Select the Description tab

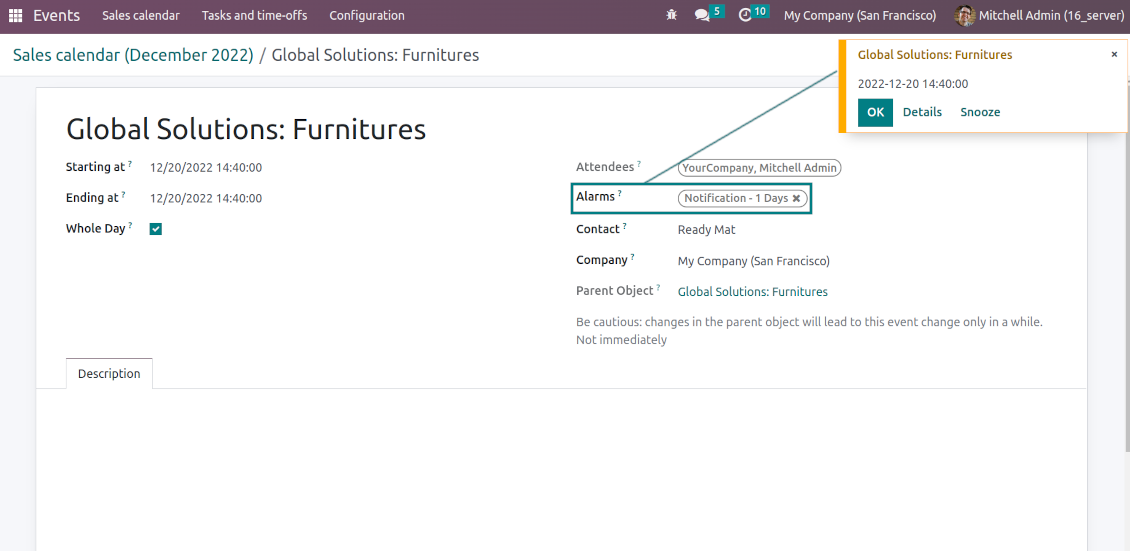[109, 374]
